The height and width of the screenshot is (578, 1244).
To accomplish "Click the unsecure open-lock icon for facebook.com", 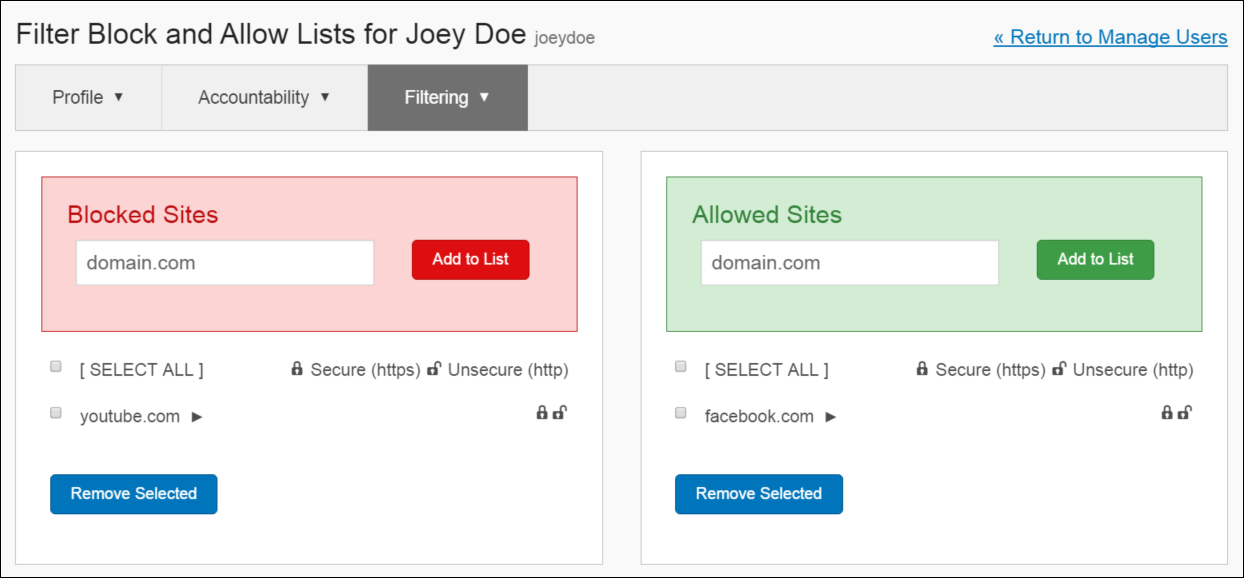I will pyautogui.click(x=1185, y=412).
